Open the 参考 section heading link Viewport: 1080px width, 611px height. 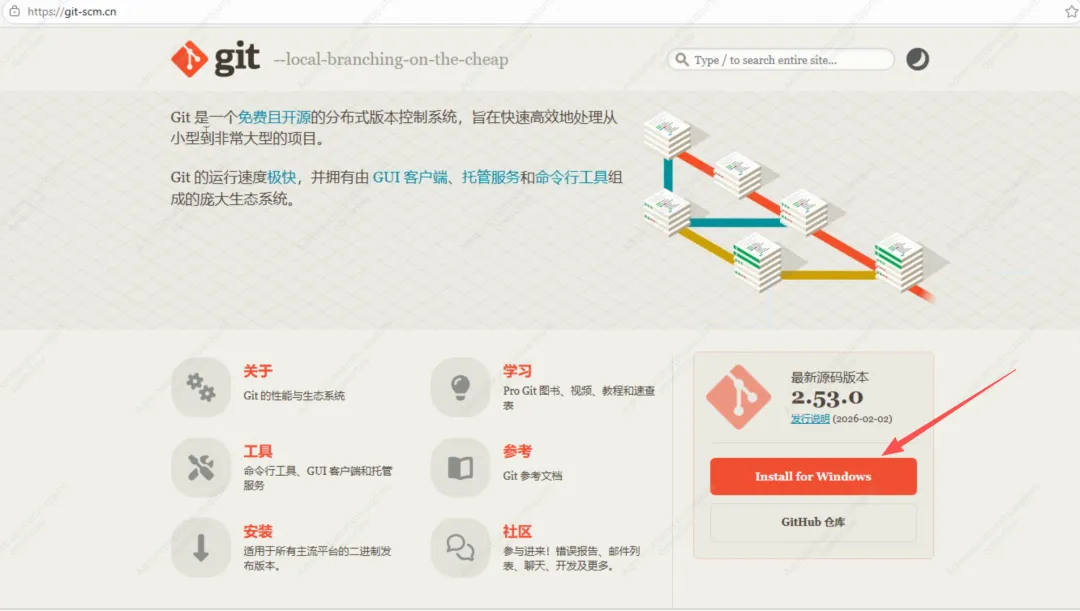click(517, 451)
